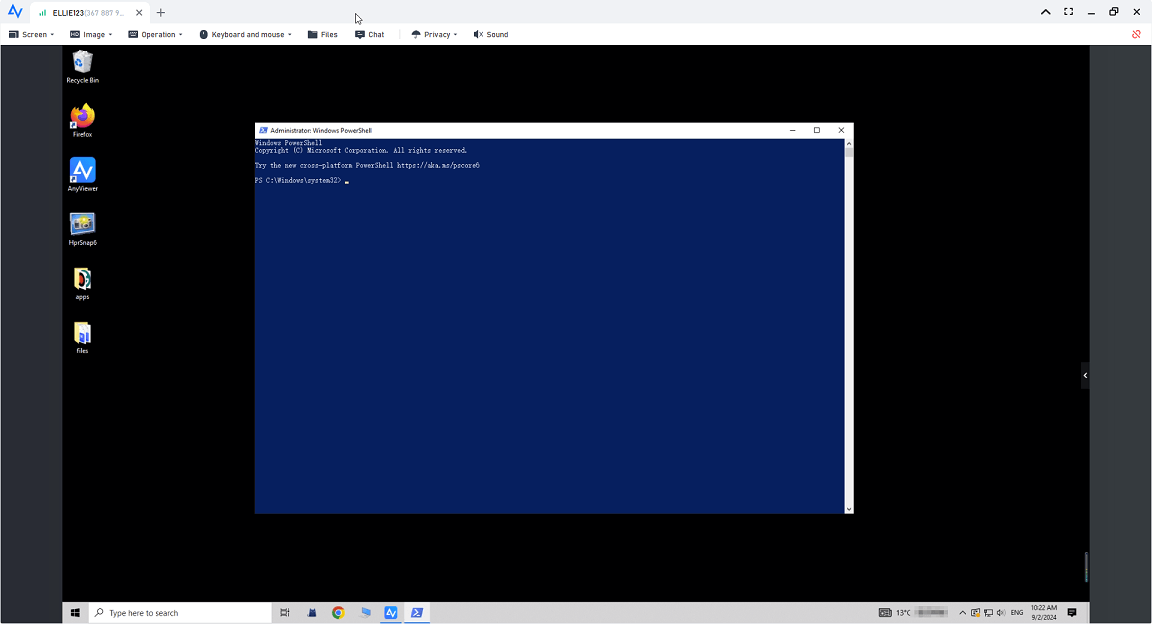Minimize the AnyViewer window
The height and width of the screenshot is (624, 1152).
click(1091, 12)
